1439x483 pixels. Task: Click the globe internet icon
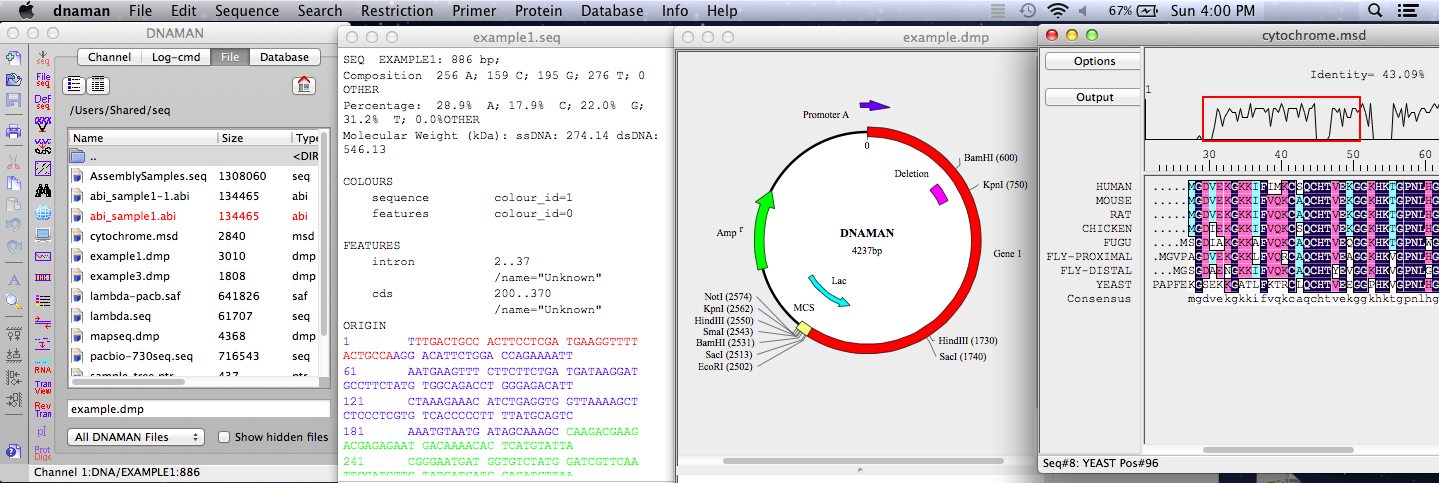43,213
